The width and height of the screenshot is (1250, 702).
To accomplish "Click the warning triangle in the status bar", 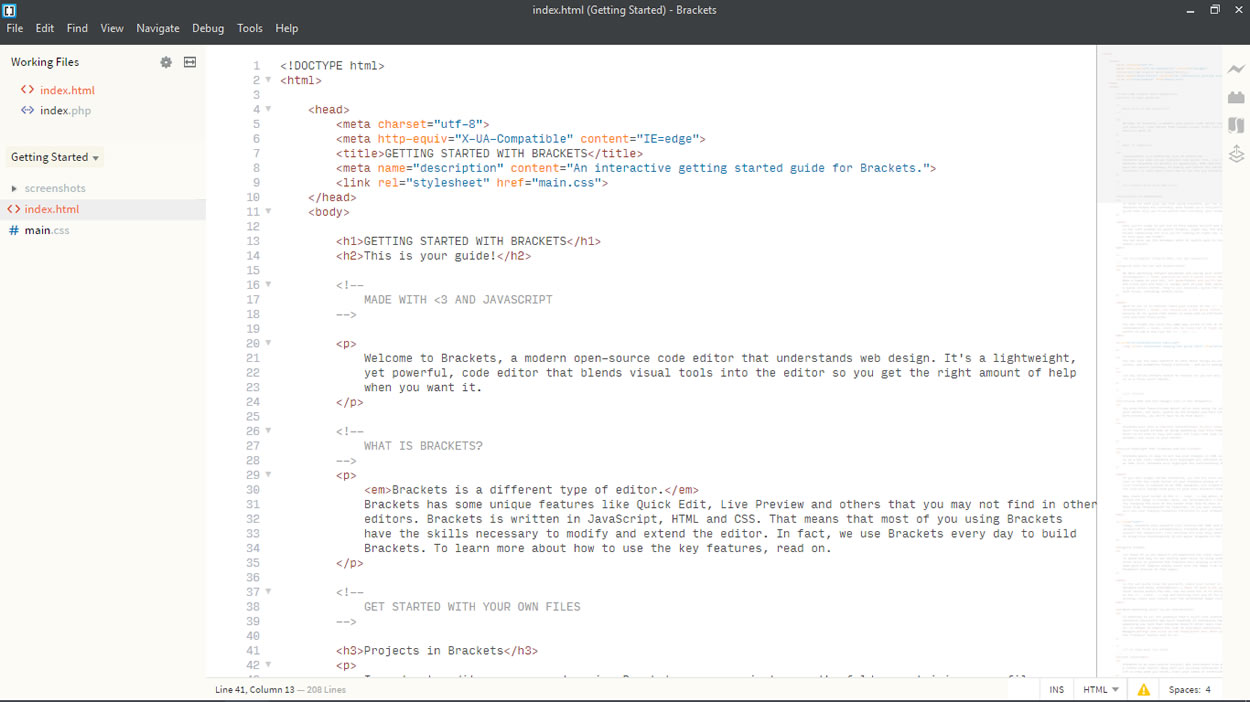I will pyautogui.click(x=1143, y=690).
